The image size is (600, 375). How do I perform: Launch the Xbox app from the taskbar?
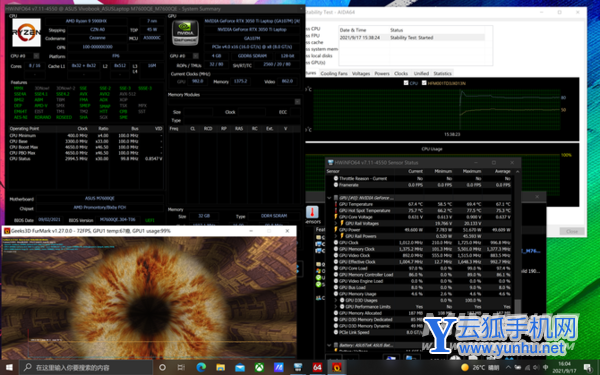tap(259, 367)
